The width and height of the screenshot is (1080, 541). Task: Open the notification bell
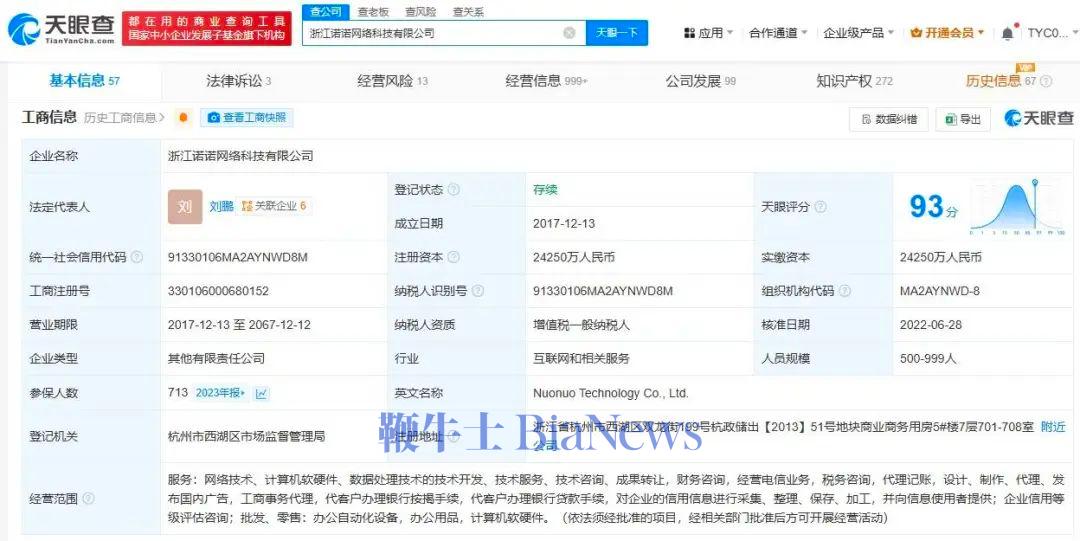[1007, 33]
